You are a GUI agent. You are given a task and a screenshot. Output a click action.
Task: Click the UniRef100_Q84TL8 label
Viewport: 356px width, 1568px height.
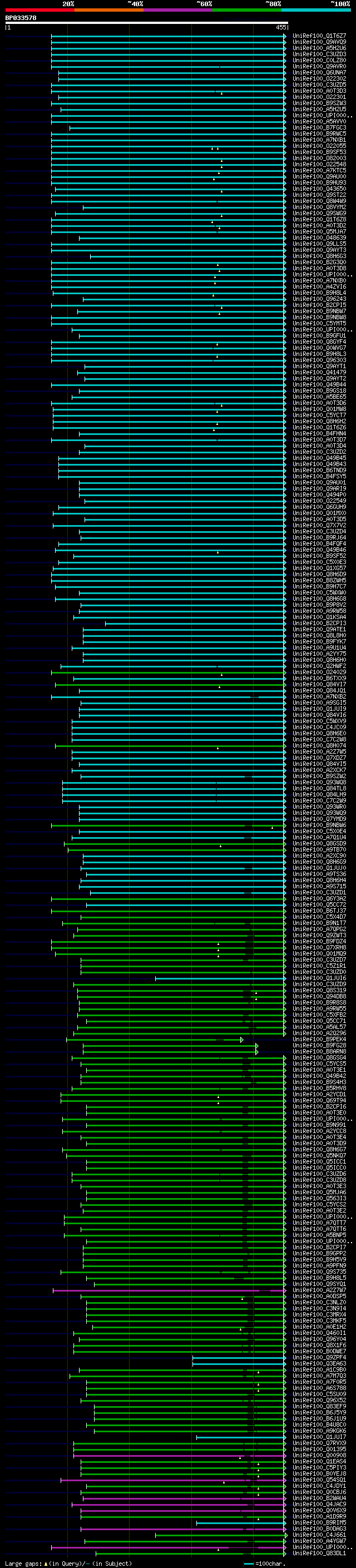[319, 789]
